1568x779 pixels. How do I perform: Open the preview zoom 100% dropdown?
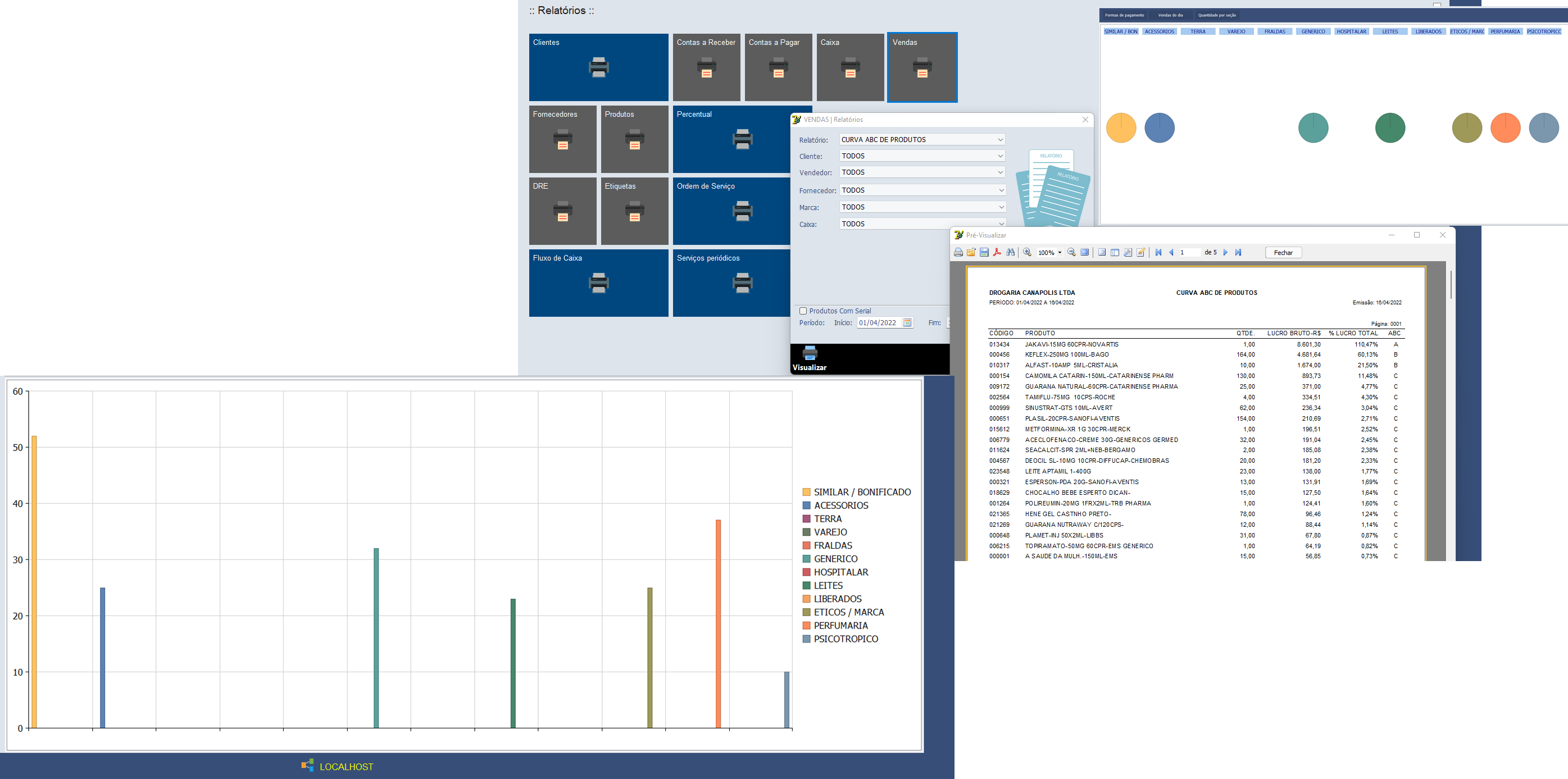(x=1060, y=253)
